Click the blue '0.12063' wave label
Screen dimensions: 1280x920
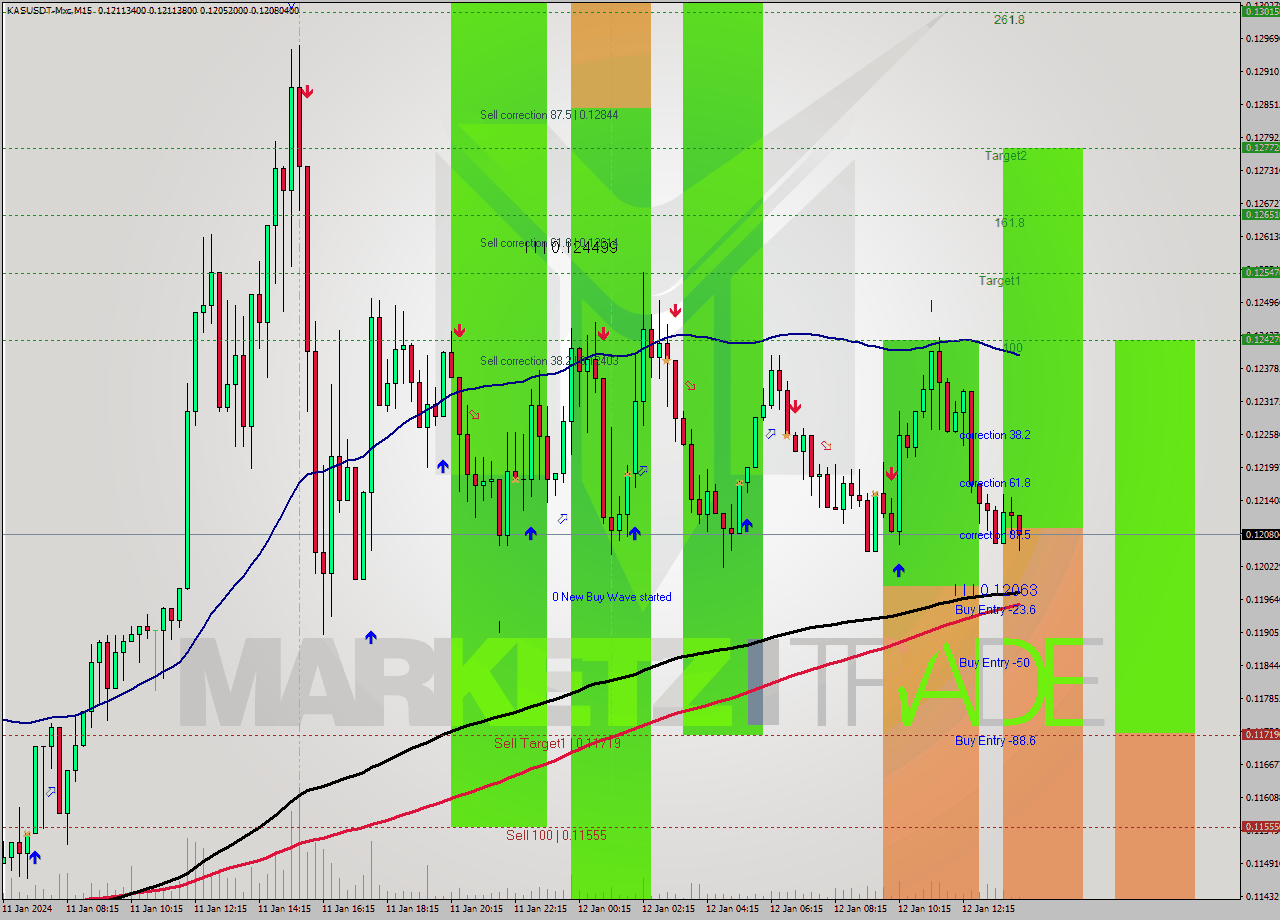(995, 591)
